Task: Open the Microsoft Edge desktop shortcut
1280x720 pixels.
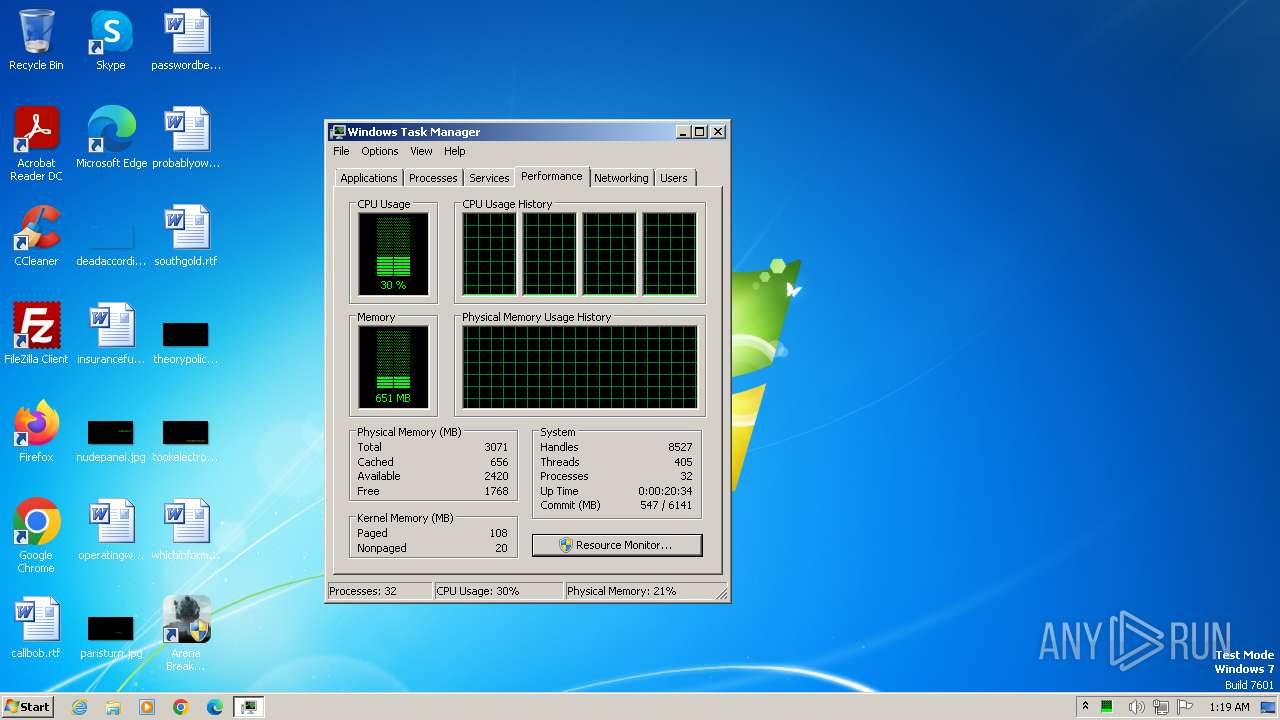Action: pyautogui.click(x=111, y=138)
